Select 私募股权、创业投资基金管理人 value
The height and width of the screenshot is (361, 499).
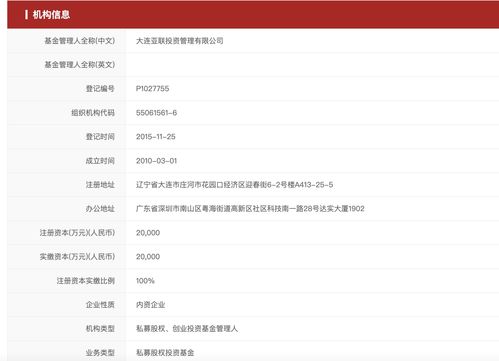pyautogui.click(x=187, y=329)
